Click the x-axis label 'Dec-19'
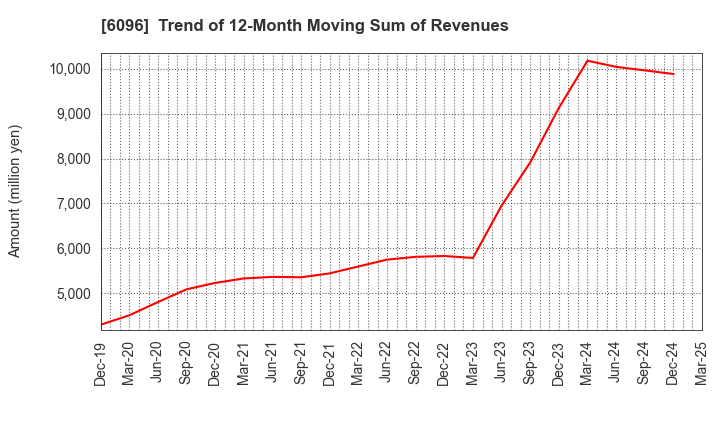The height and width of the screenshot is (440, 720). click(x=100, y=363)
